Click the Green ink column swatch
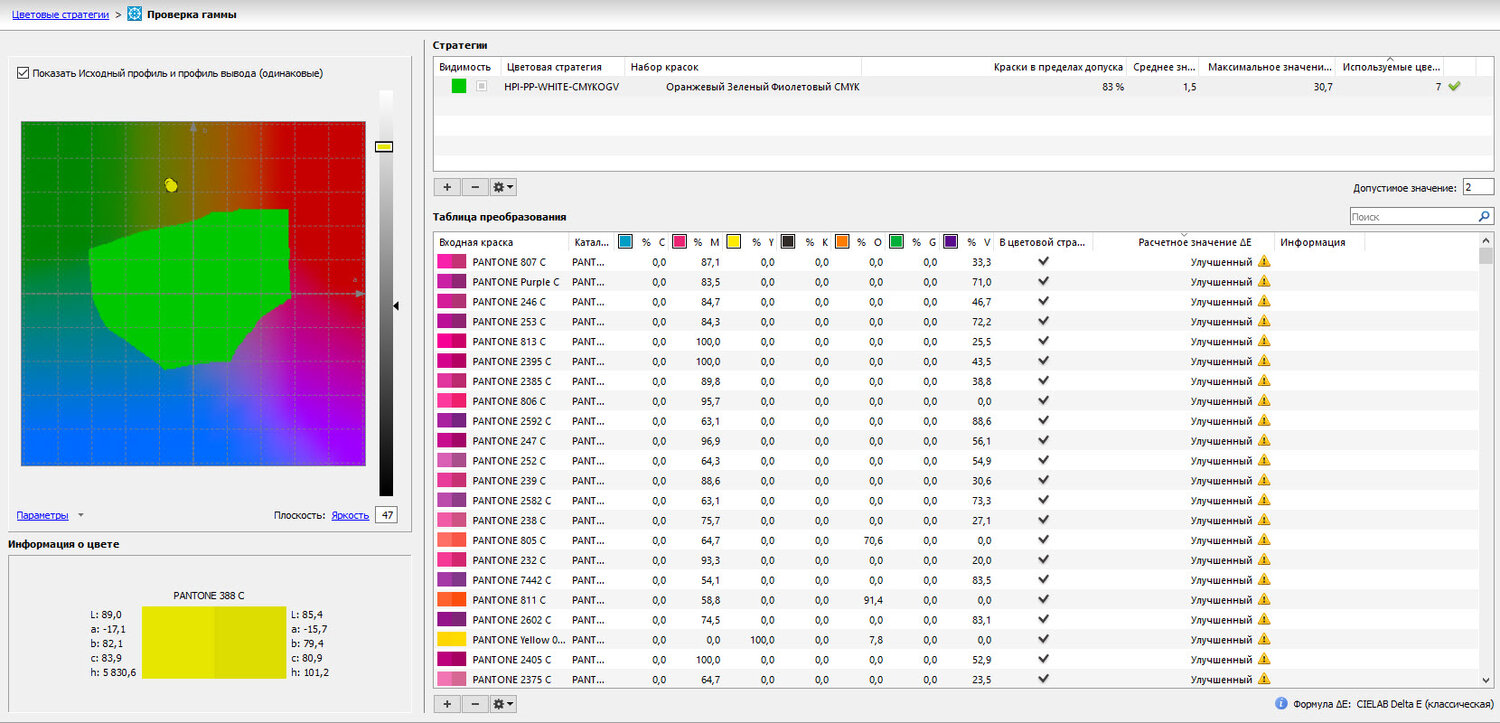Viewport: 1500px width, 723px height. pos(896,242)
